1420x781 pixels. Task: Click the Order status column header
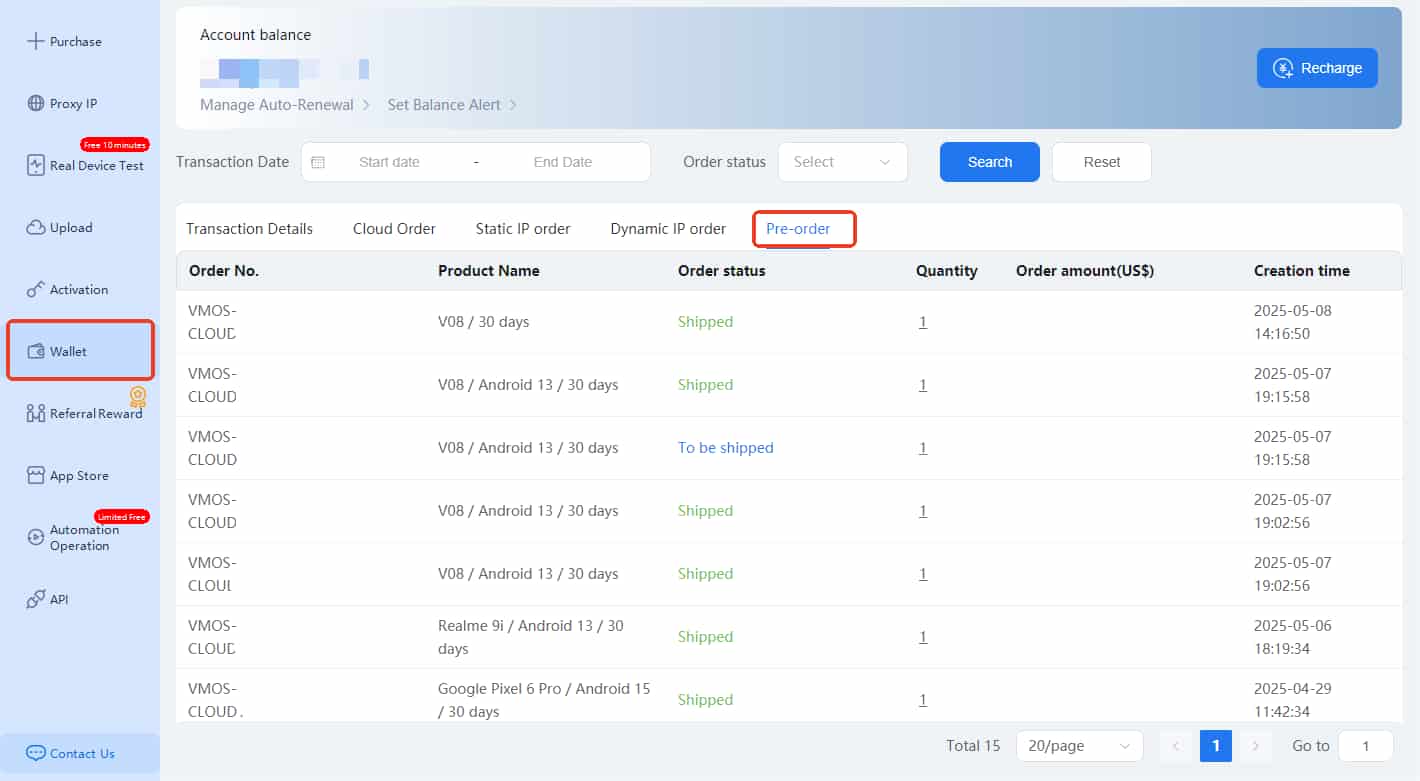click(x=722, y=271)
